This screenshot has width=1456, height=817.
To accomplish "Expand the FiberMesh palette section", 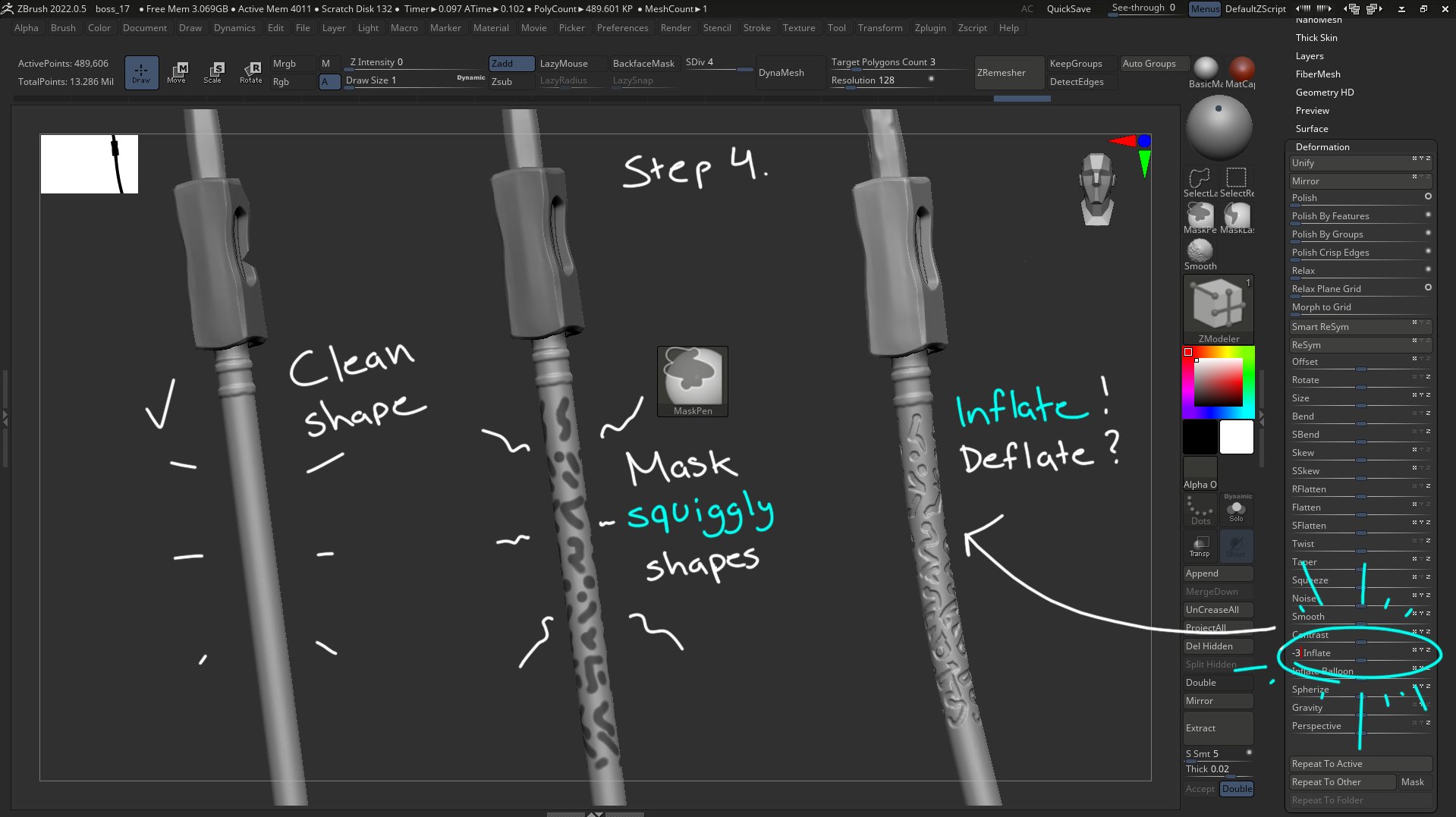I will (x=1317, y=74).
